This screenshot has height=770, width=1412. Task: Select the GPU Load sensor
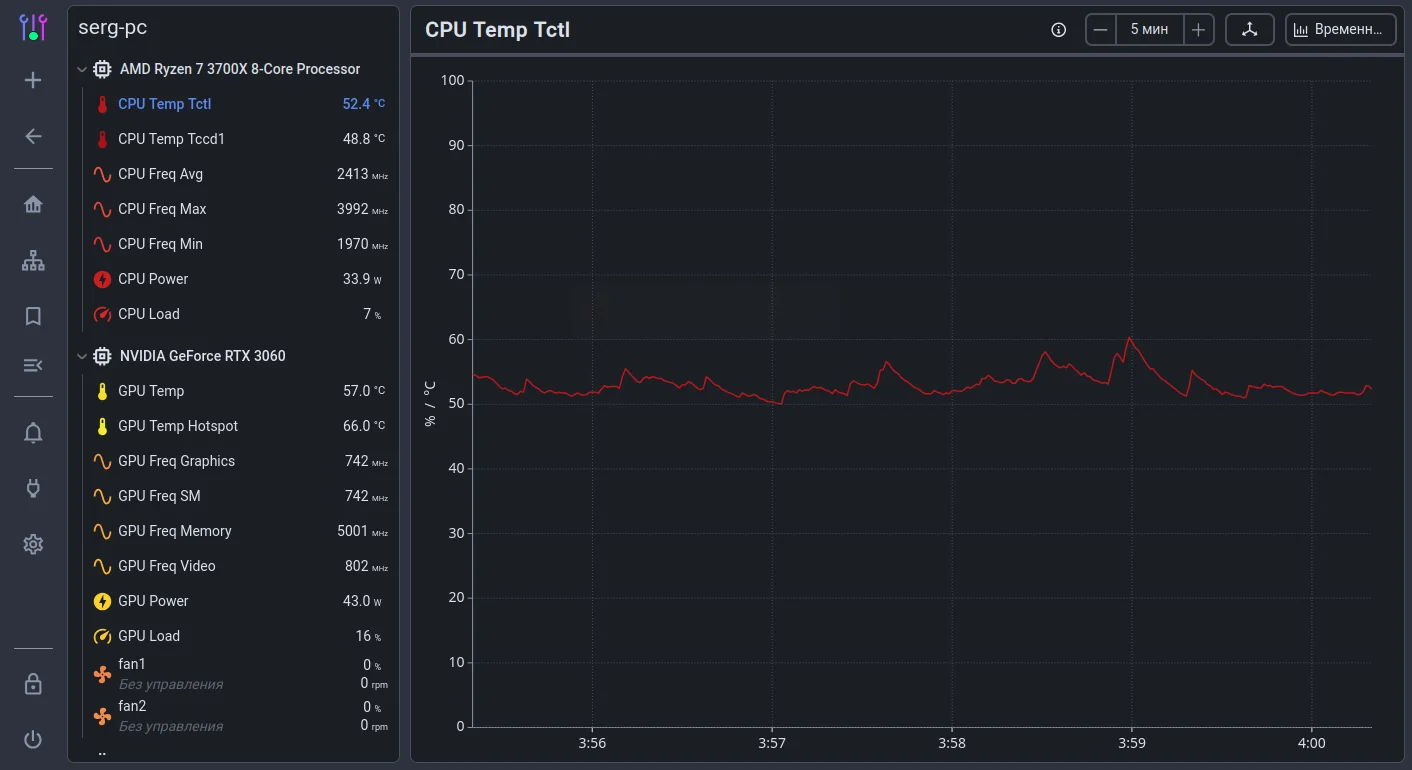(x=238, y=636)
